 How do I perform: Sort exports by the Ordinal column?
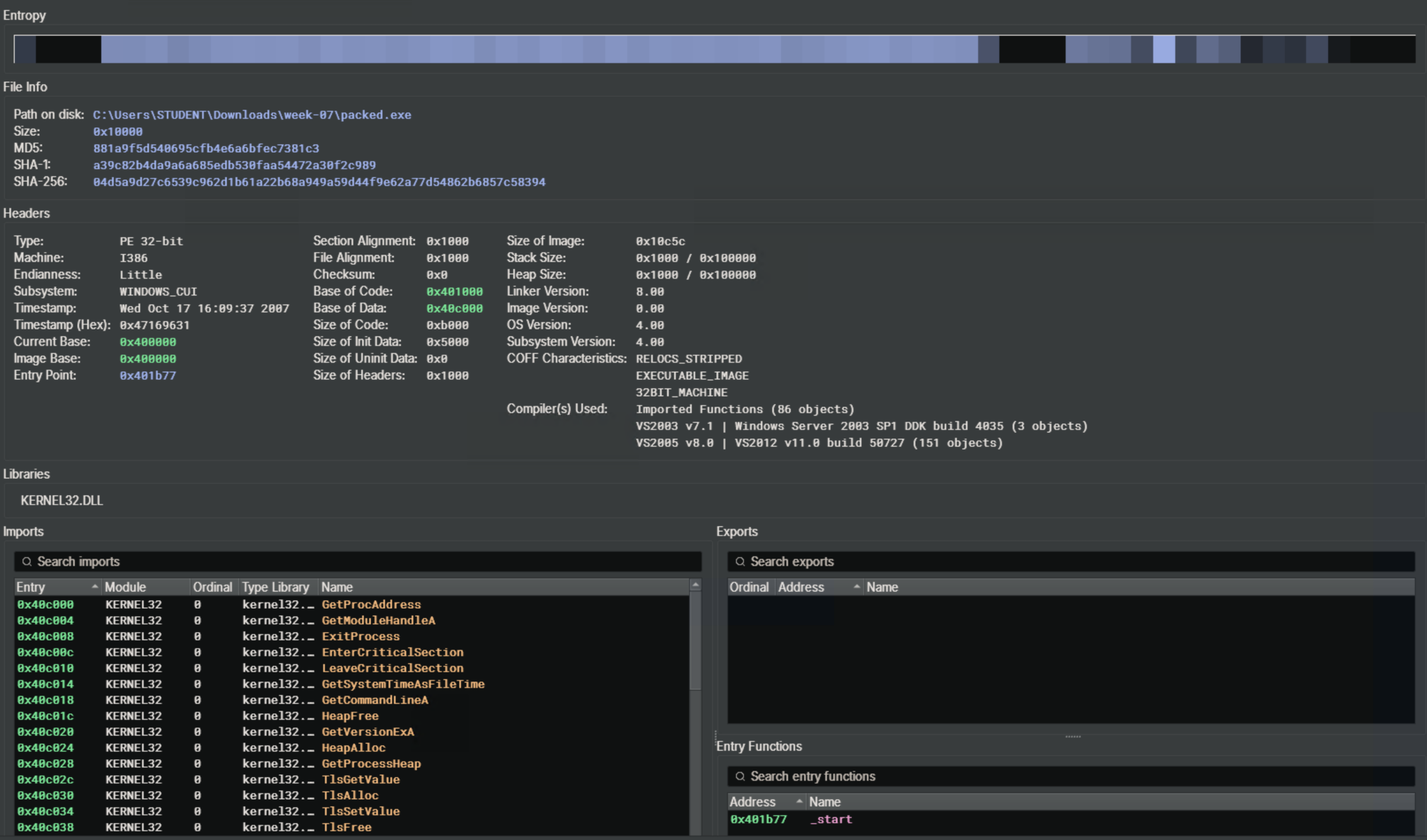pyautogui.click(x=749, y=587)
